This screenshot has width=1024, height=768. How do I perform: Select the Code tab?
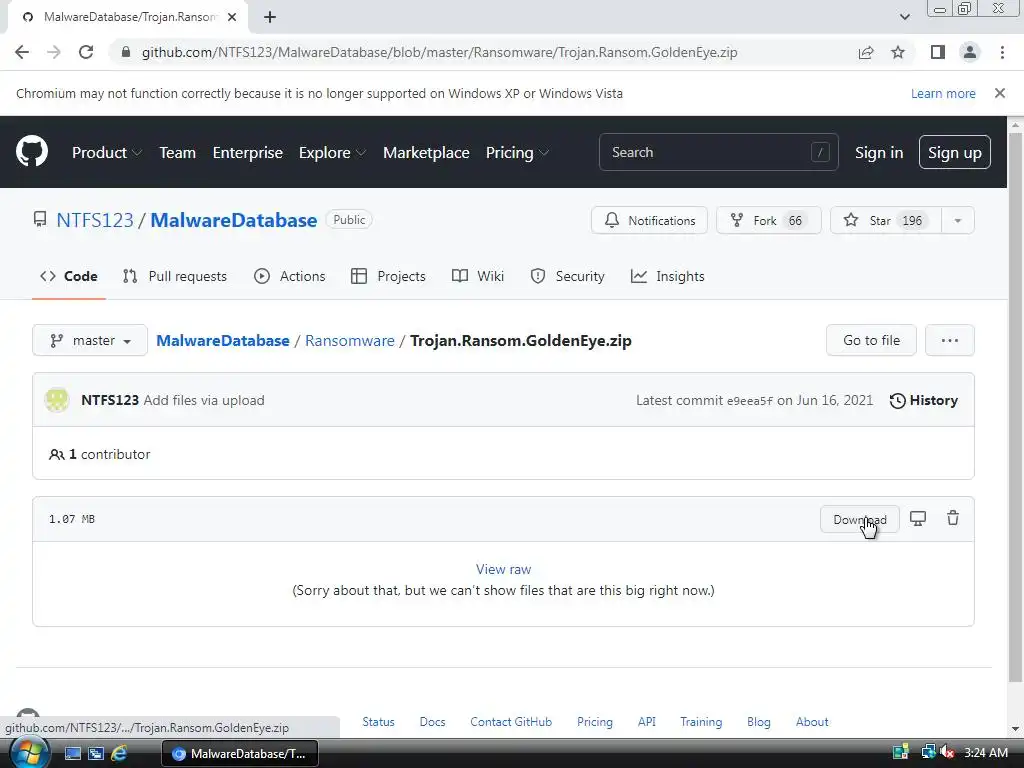click(69, 276)
